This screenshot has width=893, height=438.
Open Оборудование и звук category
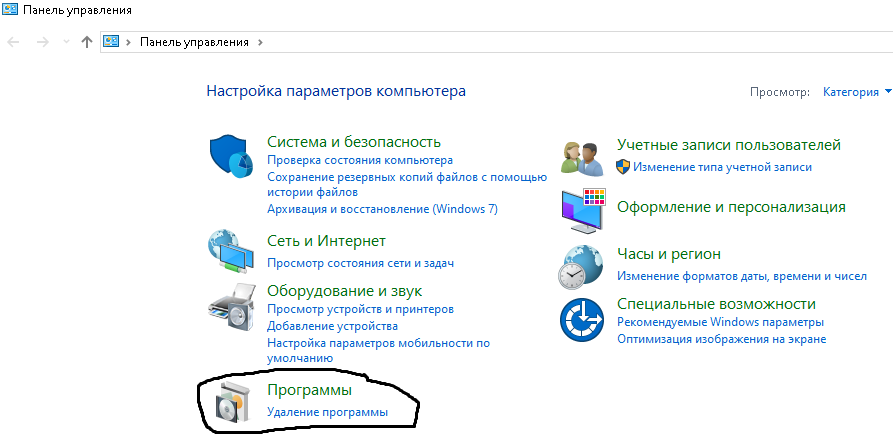tap(345, 291)
